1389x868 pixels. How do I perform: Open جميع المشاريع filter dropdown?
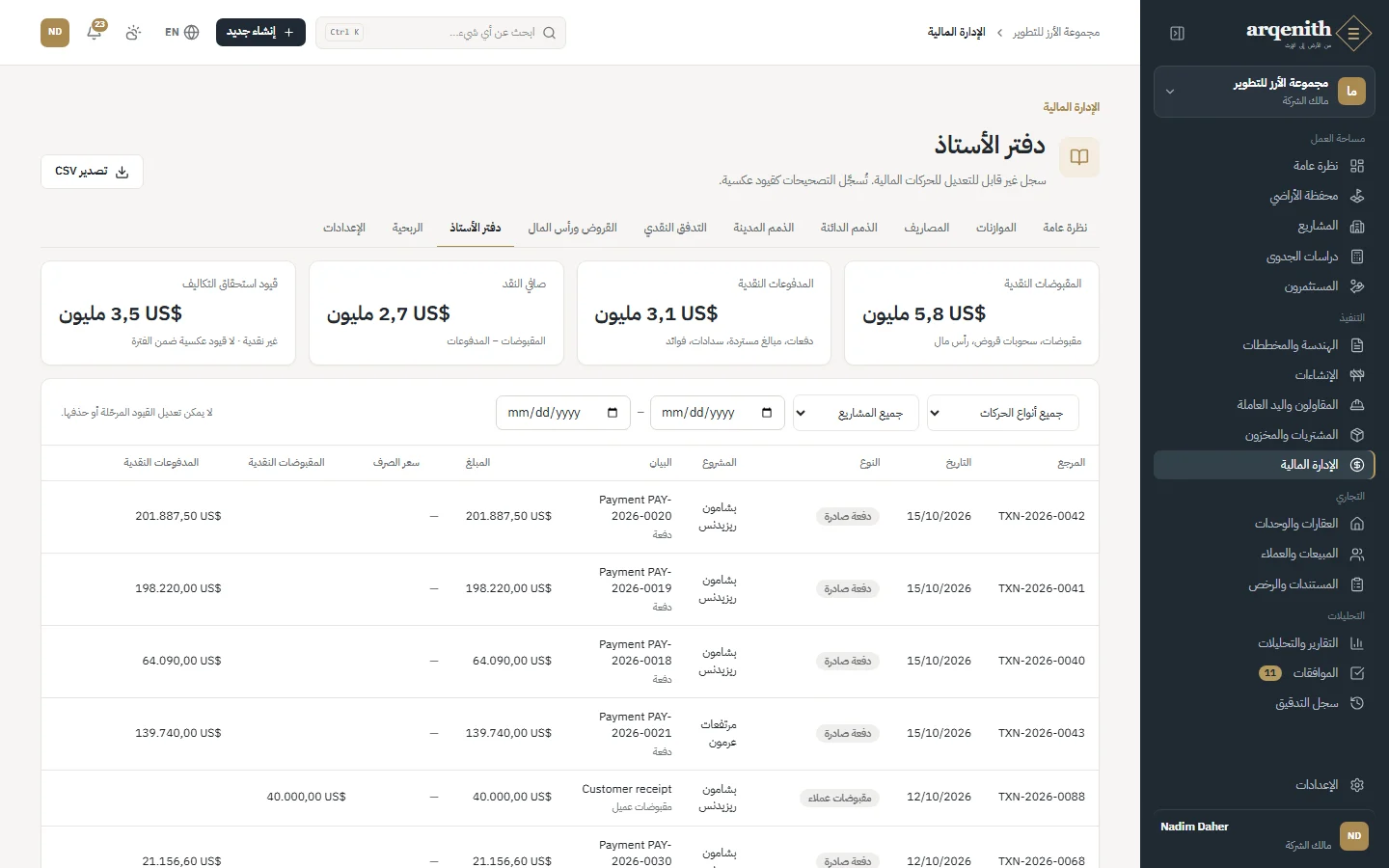click(855, 413)
